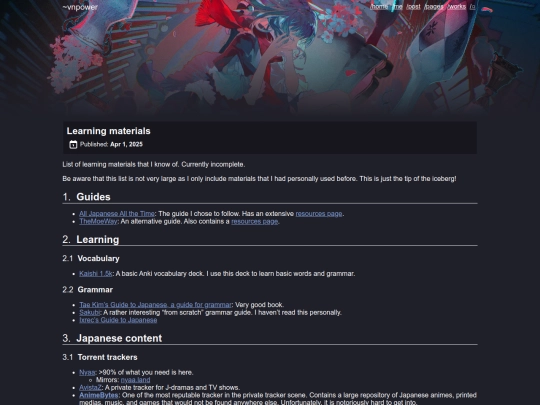The width and height of the screenshot is (540, 405).
Task: Visit TheMoeWay guide link
Action: point(98,221)
